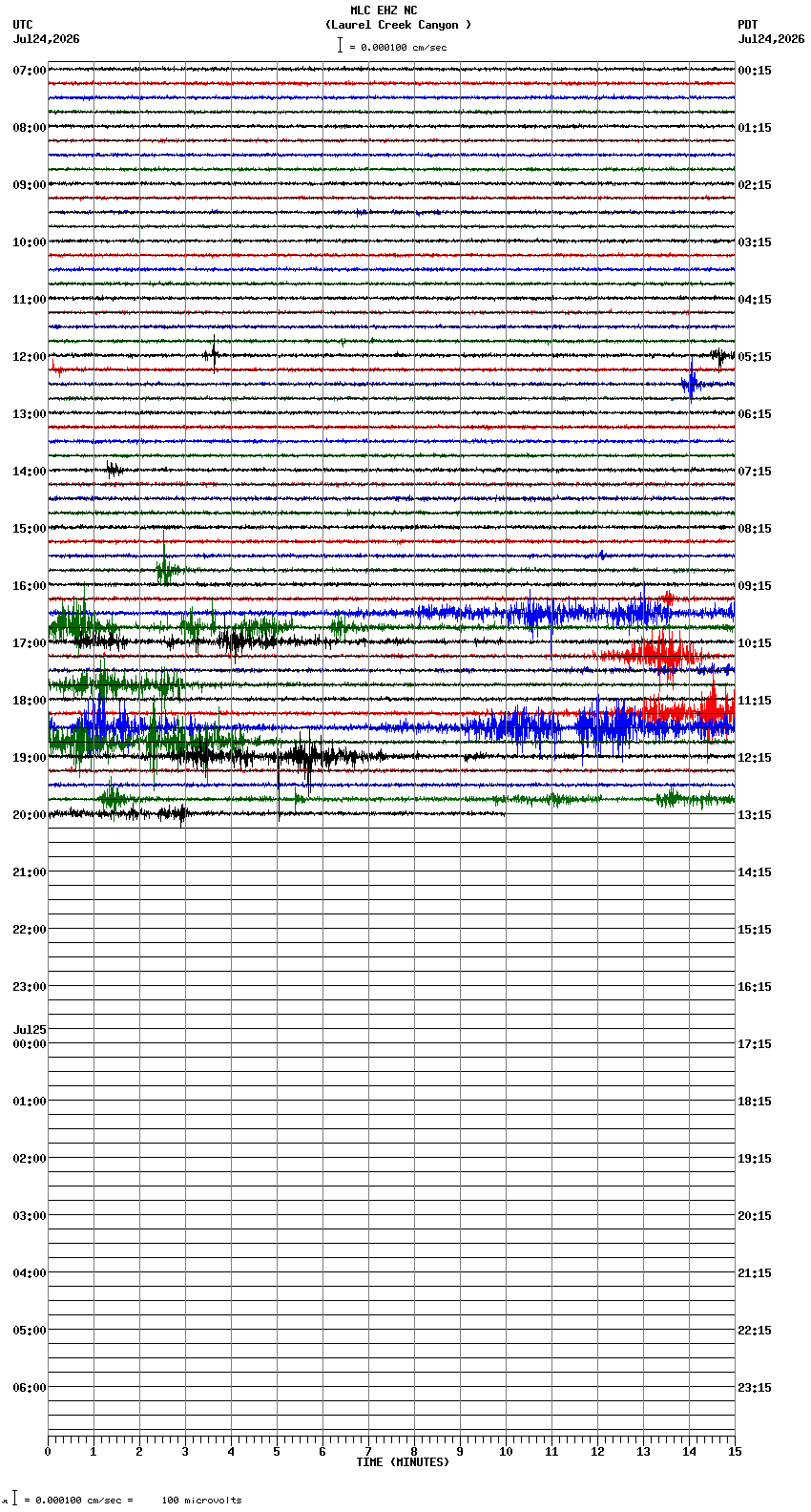Click minute tick '7' on time axis
The image size is (811, 1512).
click(x=368, y=1452)
